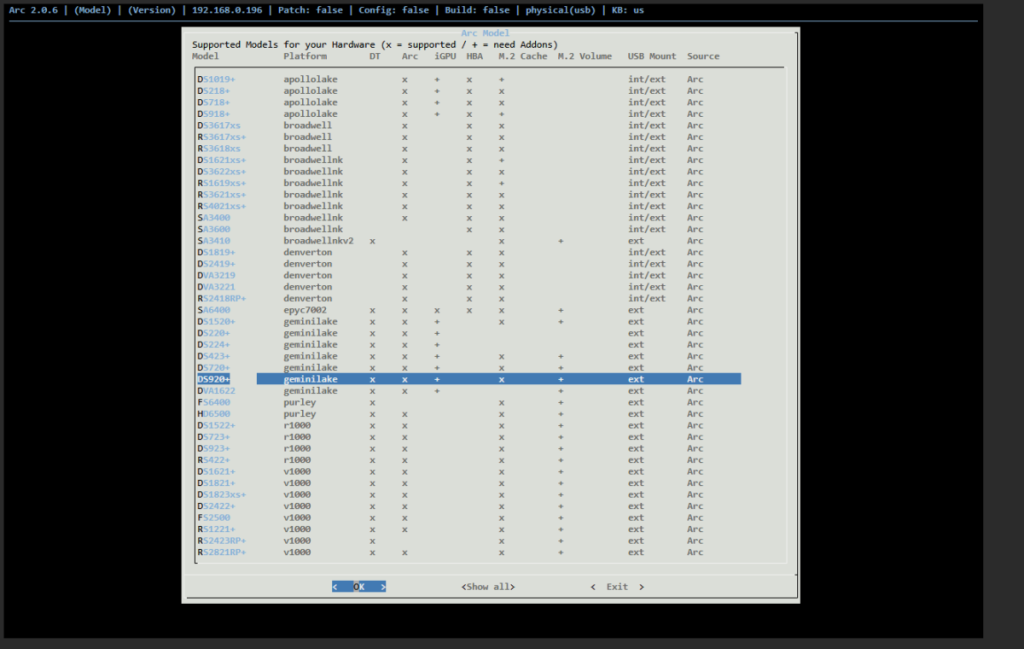Pick the DVA3221 denverton model
This screenshot has width=1024, height=649.
tap(216, 287)
